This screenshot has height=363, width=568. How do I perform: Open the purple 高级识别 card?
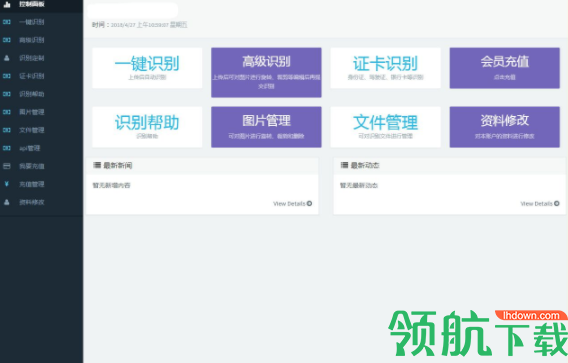tap(266, 72)
